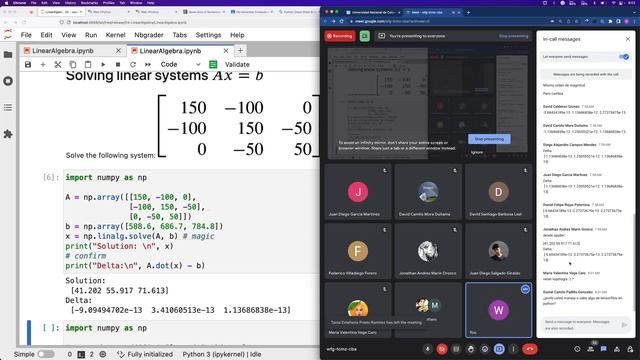Click Ignore under infinity mirror warning

point(477,152)
